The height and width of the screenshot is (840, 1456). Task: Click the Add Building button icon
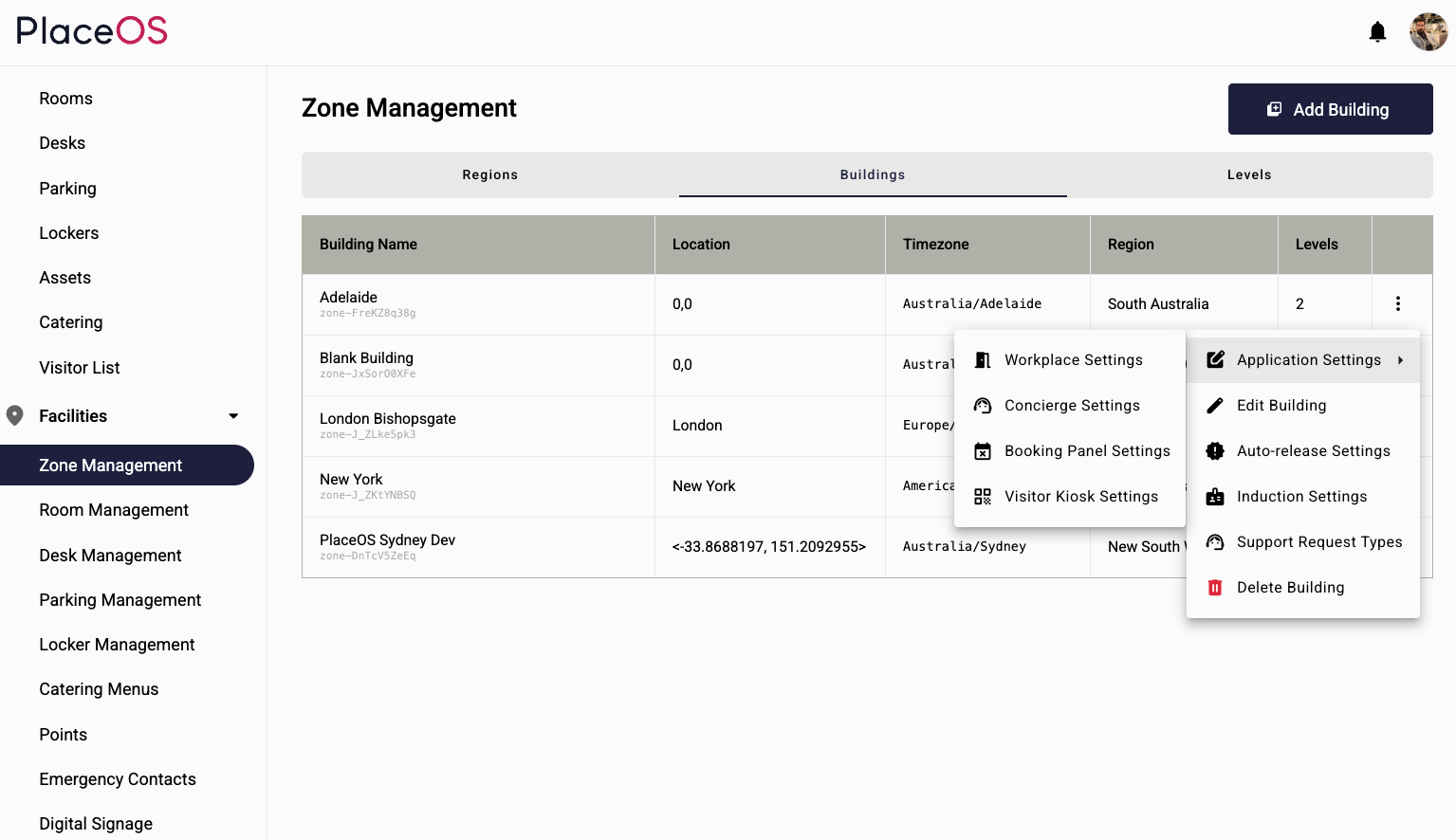click(x=1274, y=109)
